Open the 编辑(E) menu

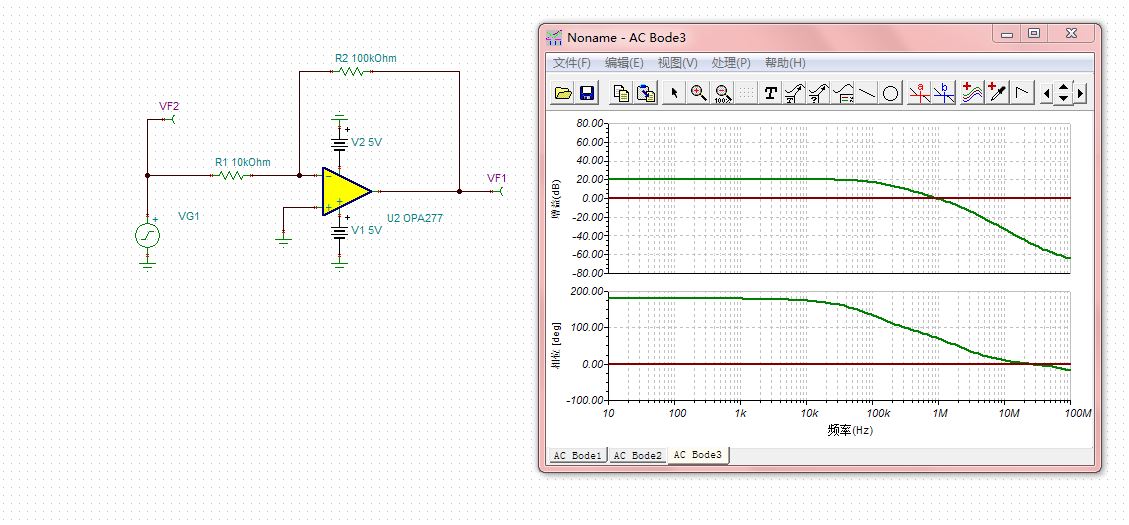pos(624,63)
